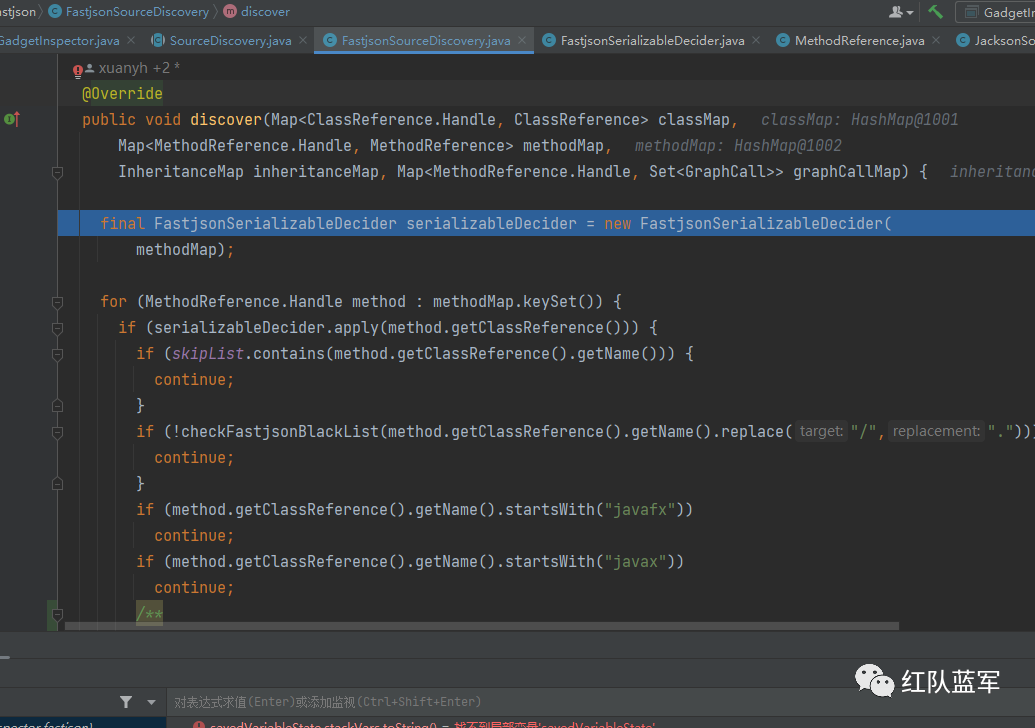Click the replacement: parameter hint

[x=936, y=431]
